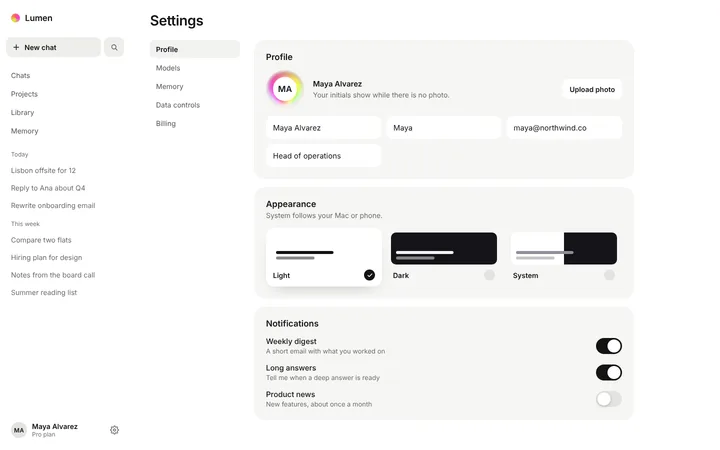Screen dimensions: 720x450
Task: Click the System theme preview thumbnail
Action: pyautogui.click(x=564, y=248)
